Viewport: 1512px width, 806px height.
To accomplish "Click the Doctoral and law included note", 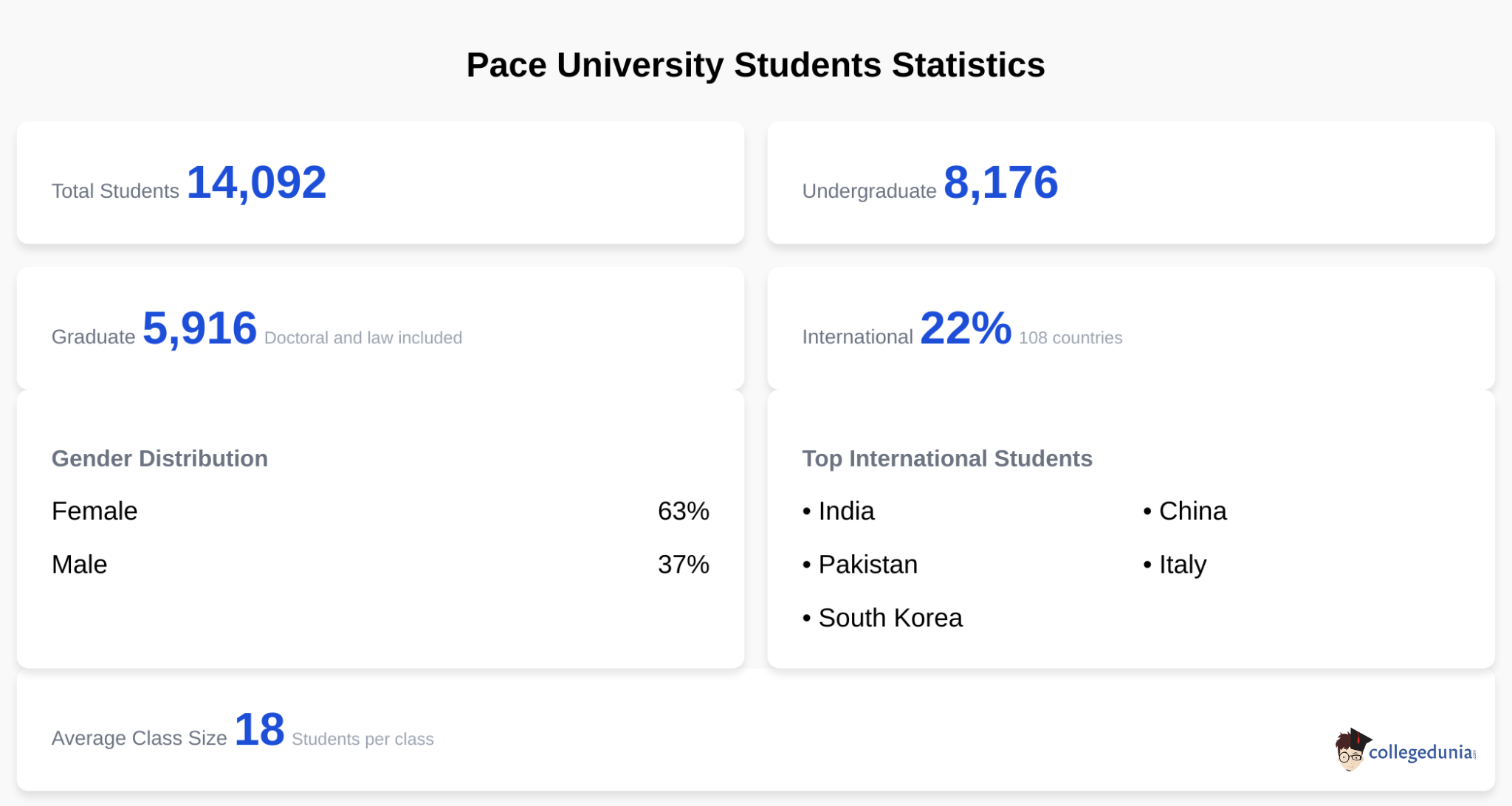I will tap(362, 338).
